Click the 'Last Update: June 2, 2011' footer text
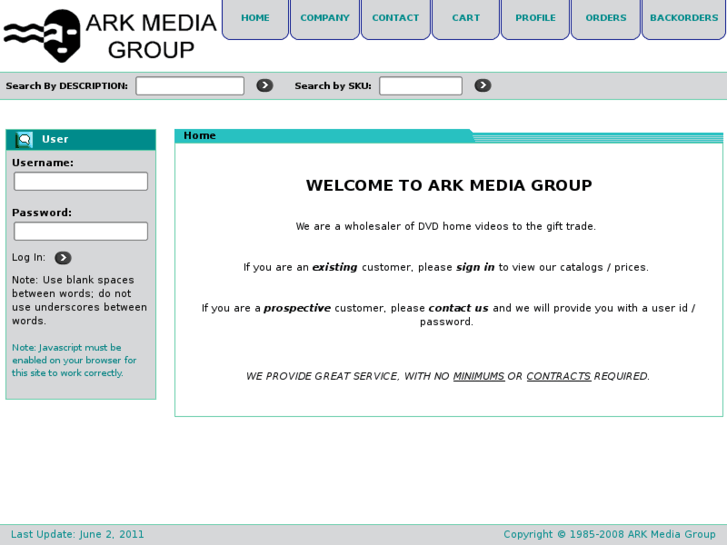 [77, 534]
